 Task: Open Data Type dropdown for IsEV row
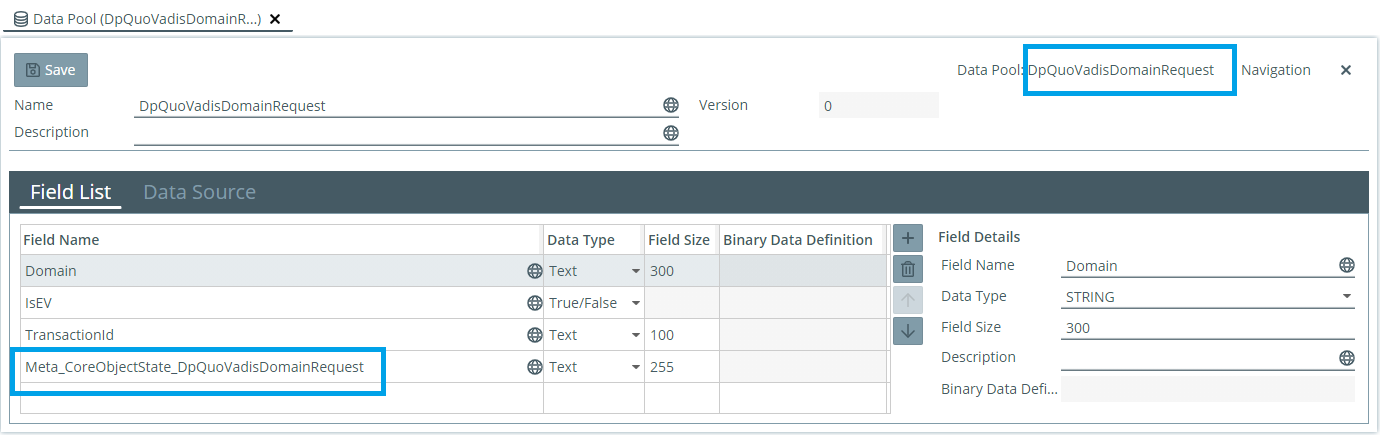click(x=635, y=303)
